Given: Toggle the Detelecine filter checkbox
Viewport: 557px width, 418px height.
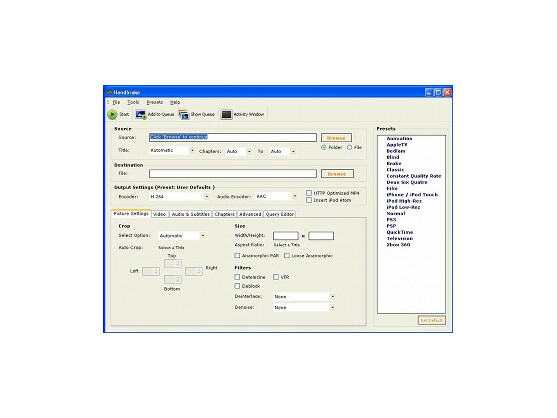Looking at the screenshot, I should coord(237,277).
